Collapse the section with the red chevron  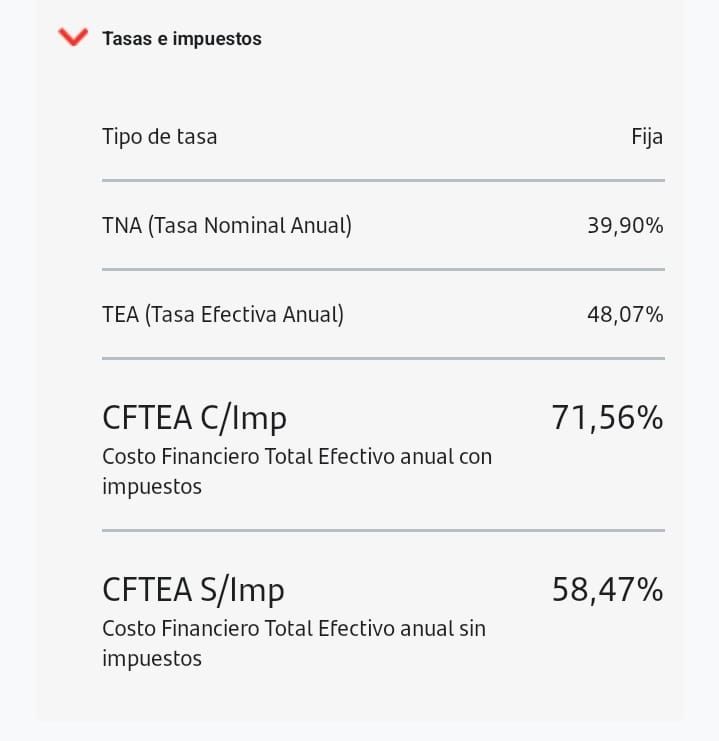pos(73,38)
